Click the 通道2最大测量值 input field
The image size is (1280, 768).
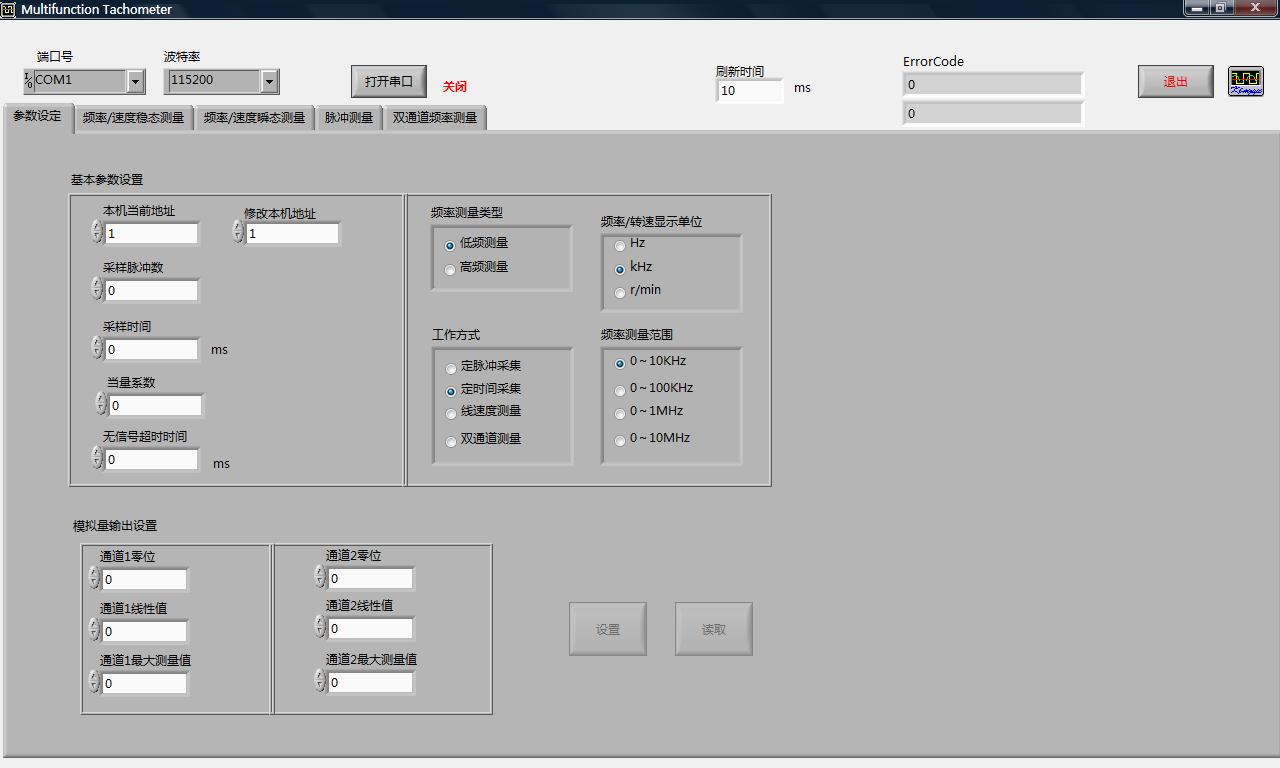point(370,683)
